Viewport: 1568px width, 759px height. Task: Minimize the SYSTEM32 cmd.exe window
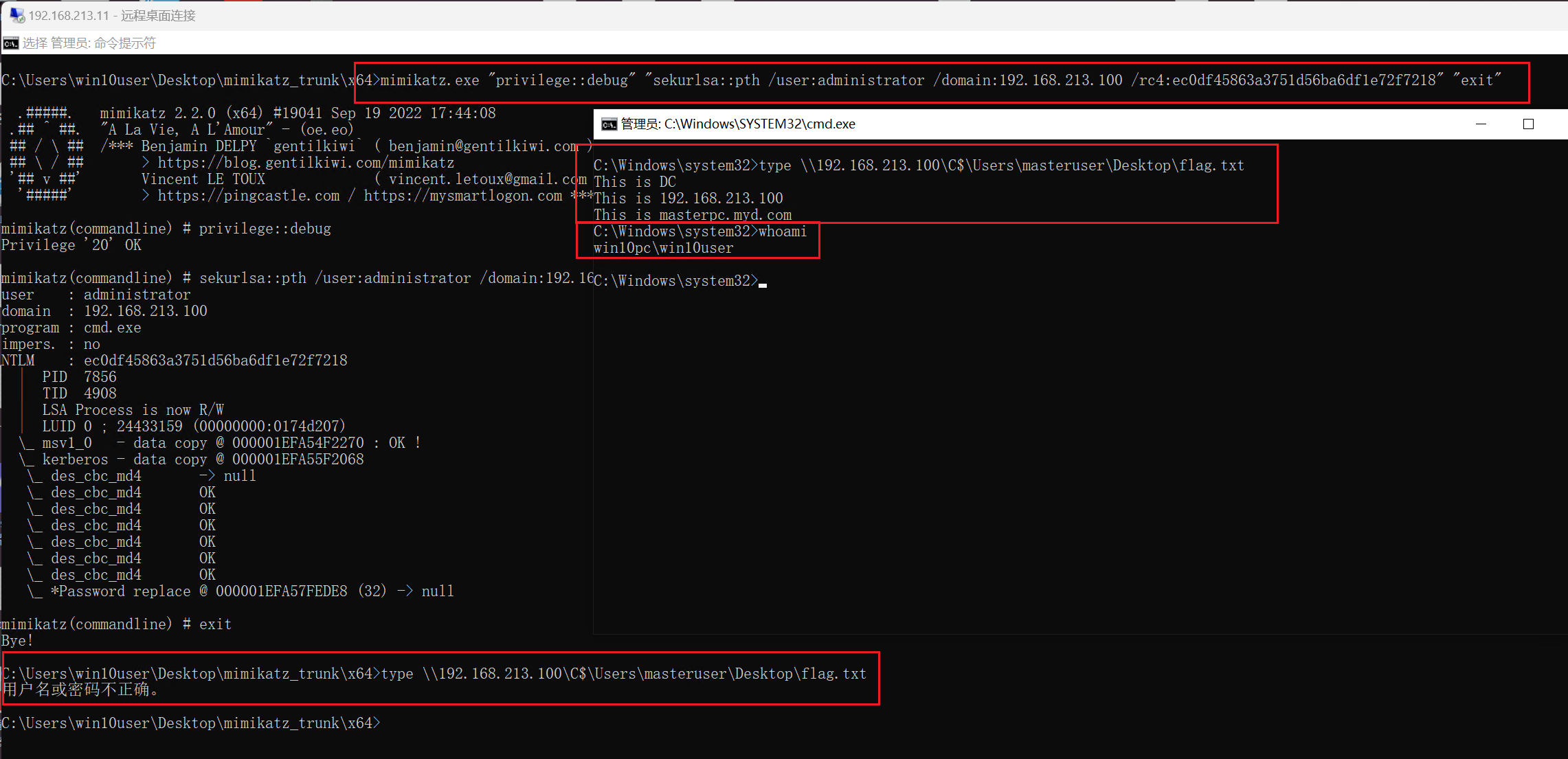[x=1481, y=124]
